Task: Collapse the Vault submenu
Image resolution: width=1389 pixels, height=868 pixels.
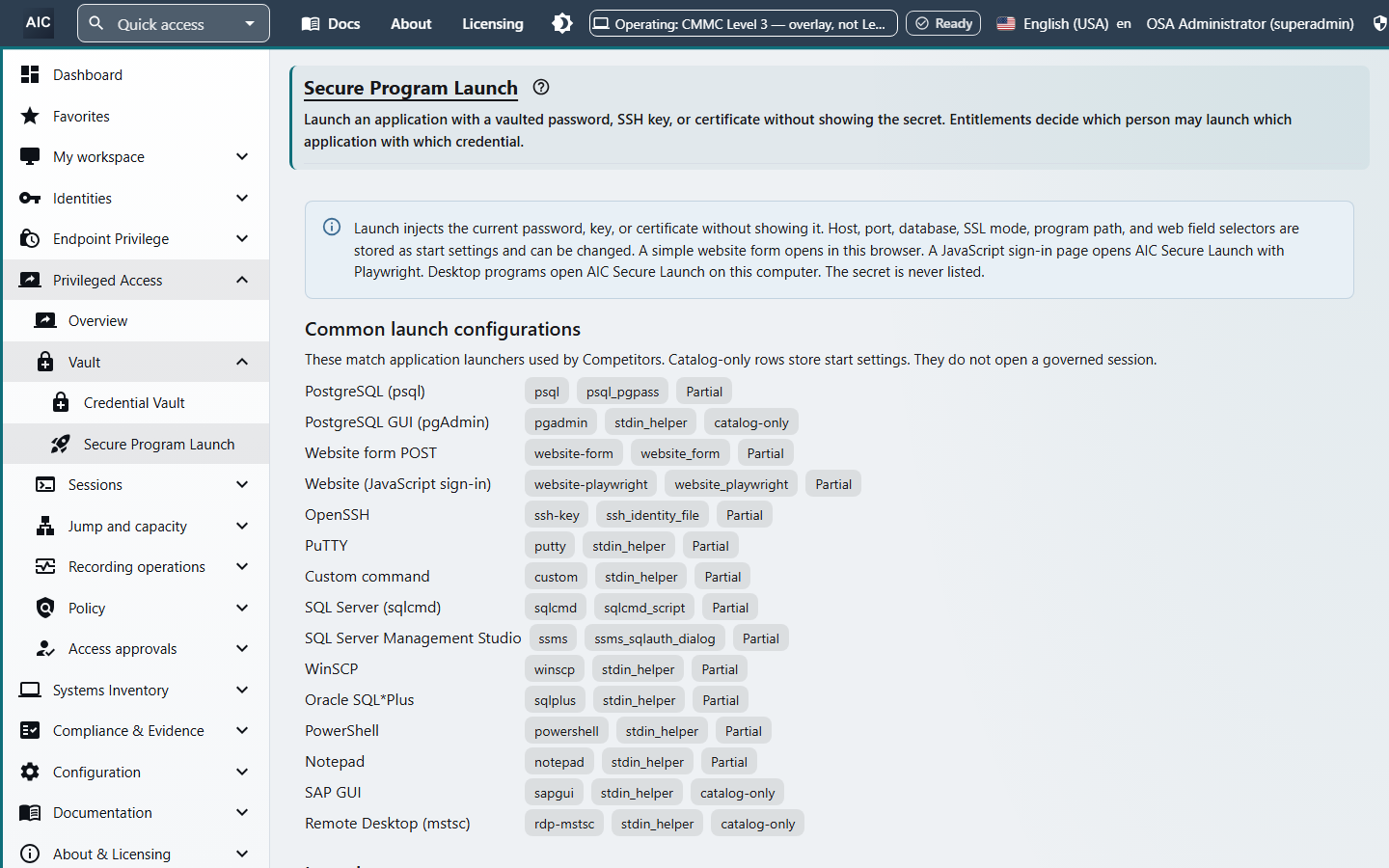Action: pyautogui.click(x=242, y=362)
